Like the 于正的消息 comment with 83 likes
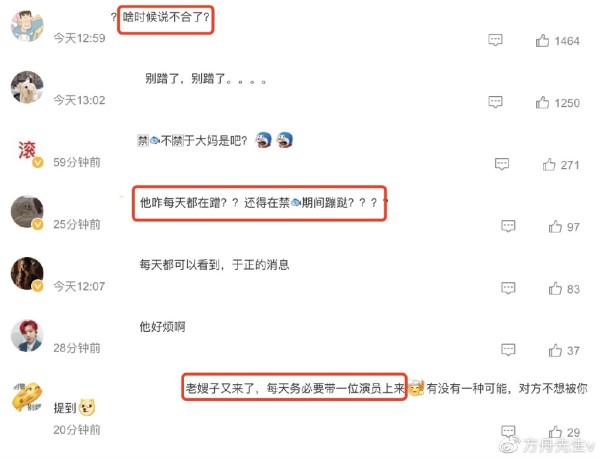Viewport: 600px width, 459px height. pos(555,288)
